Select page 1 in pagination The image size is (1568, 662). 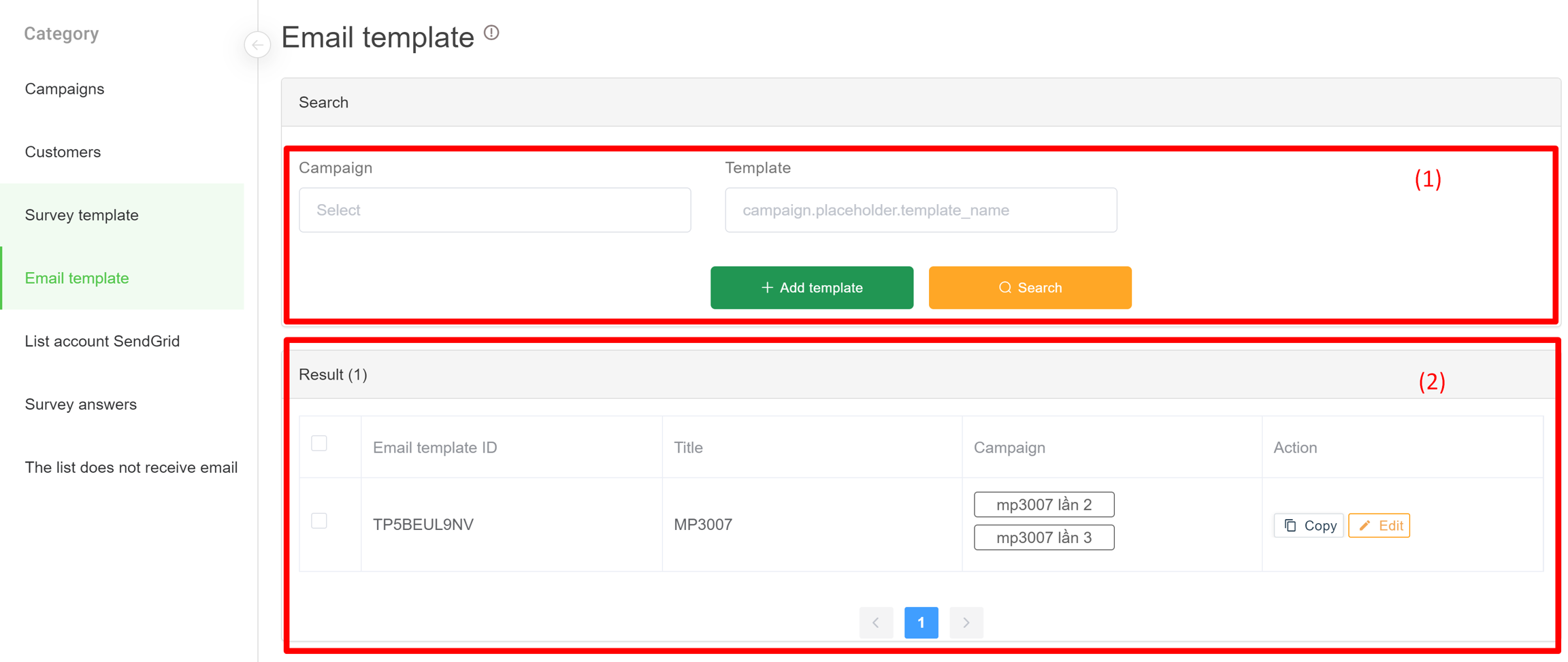click(921, 623)
